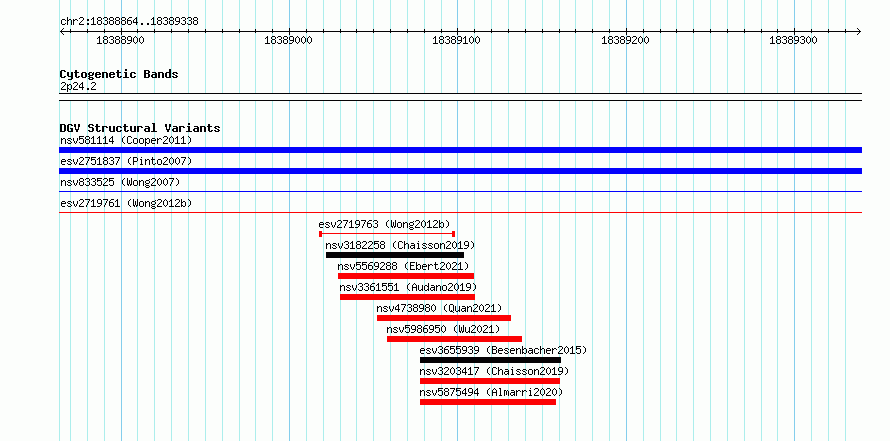890x441 pixels.
Task: Click the red bar under nsv5875494
Action: pos(488,402)
